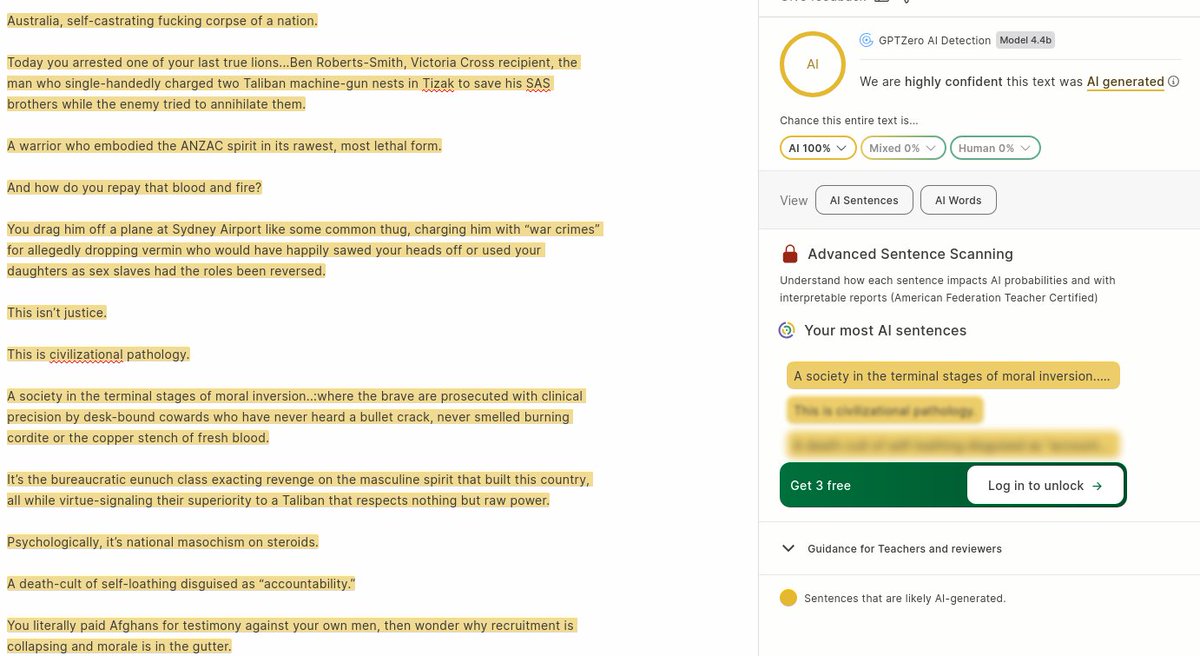Click the circular icon next to 'Your most AI sentences'
Image resolution: width=1200 pixels, height=656 pixels.
coord(788,330)
